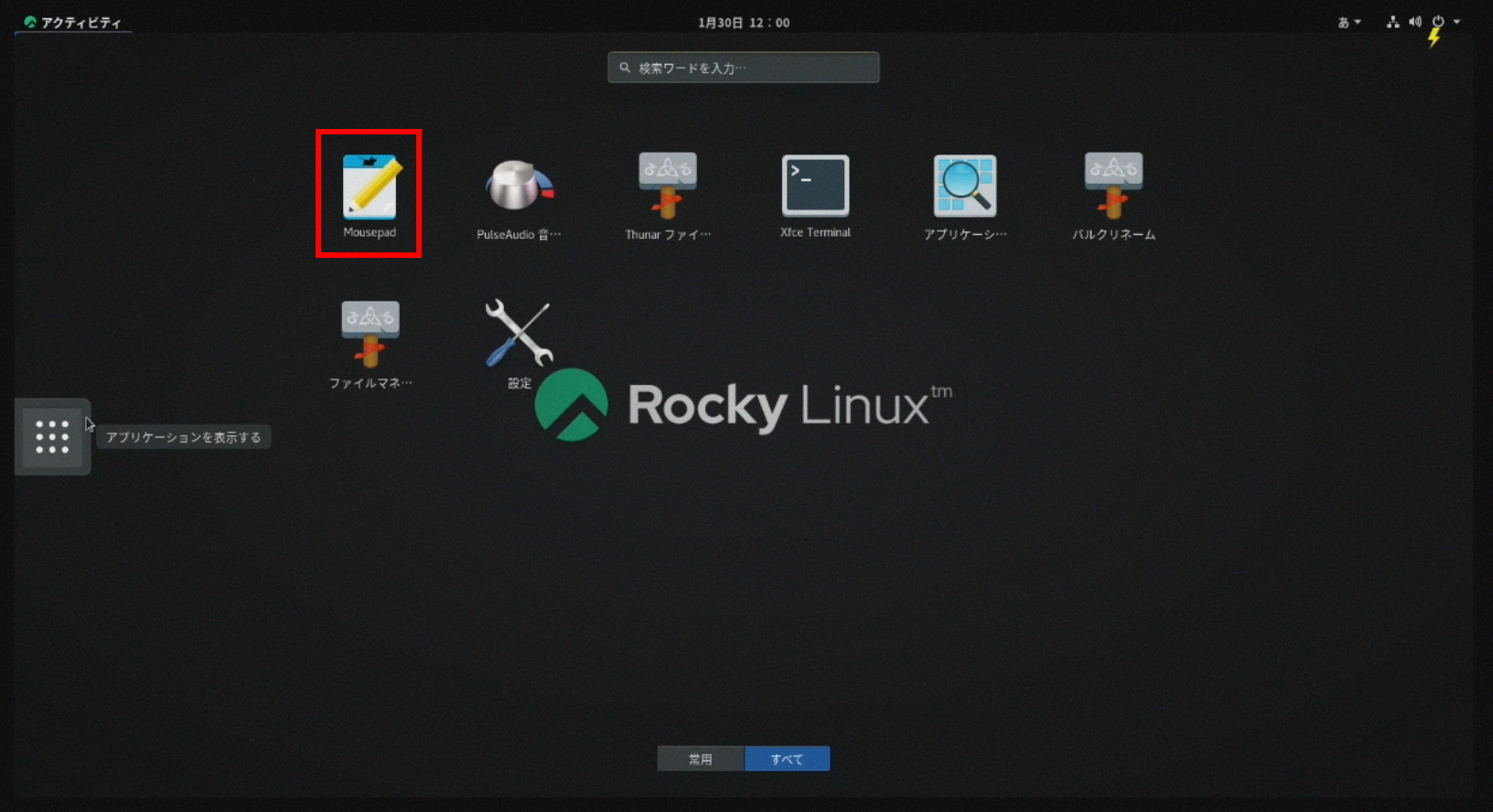This screenshot has height=812, width=1493.
Task: Switch to the 常用 frequent tab
Action: pyautogui.click(x=701, y=759)
